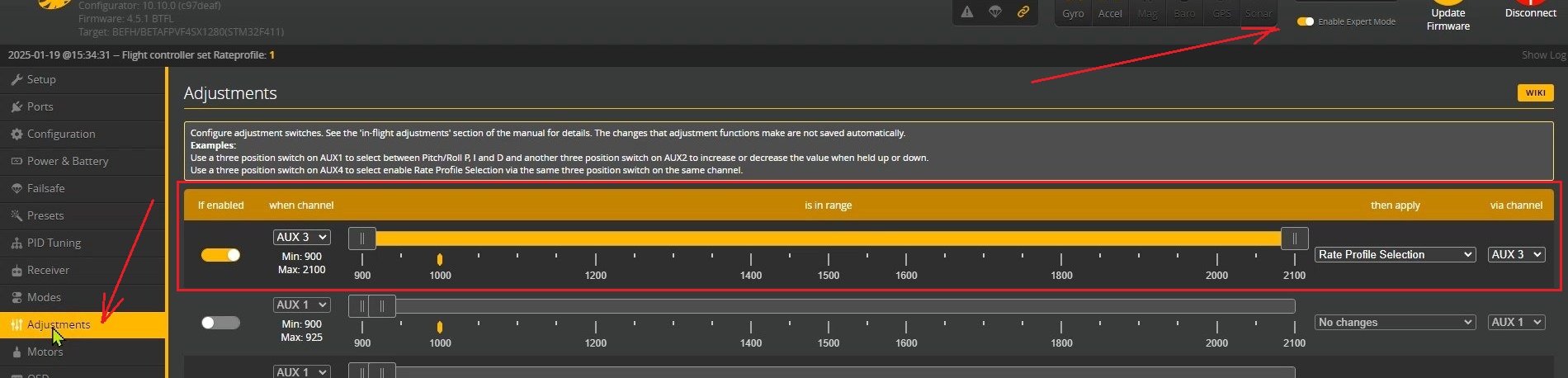Click the warning triangle status icon

[967, 12]
